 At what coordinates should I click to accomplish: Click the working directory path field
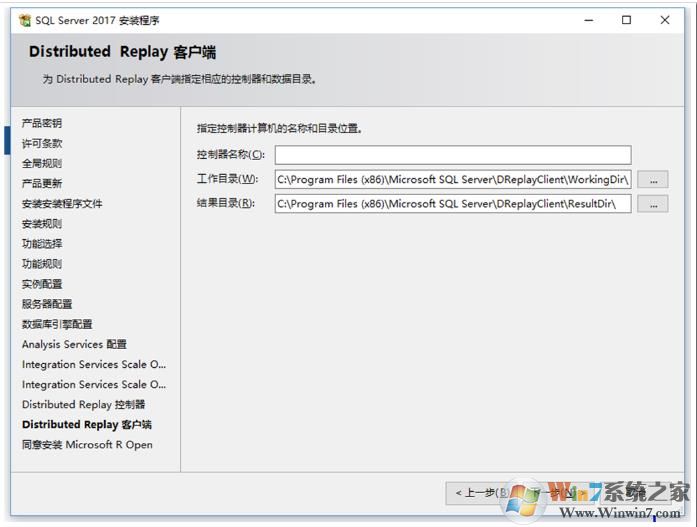coord(453,180)
